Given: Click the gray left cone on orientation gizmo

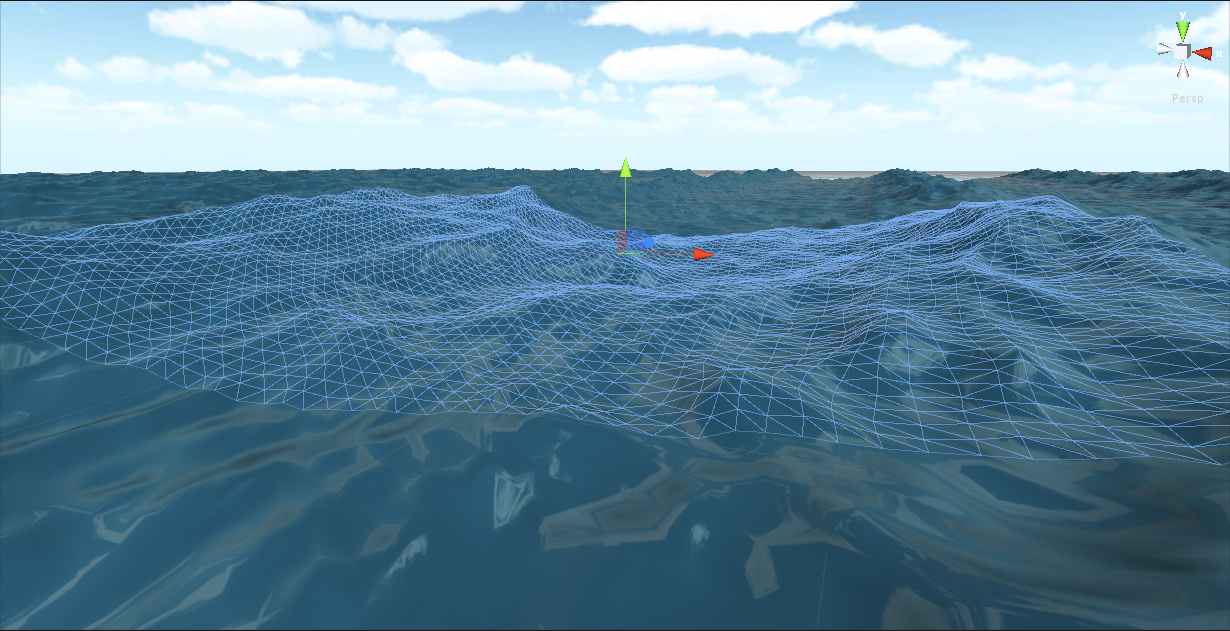Looking at the screenshot, I should pos(1164,48).
